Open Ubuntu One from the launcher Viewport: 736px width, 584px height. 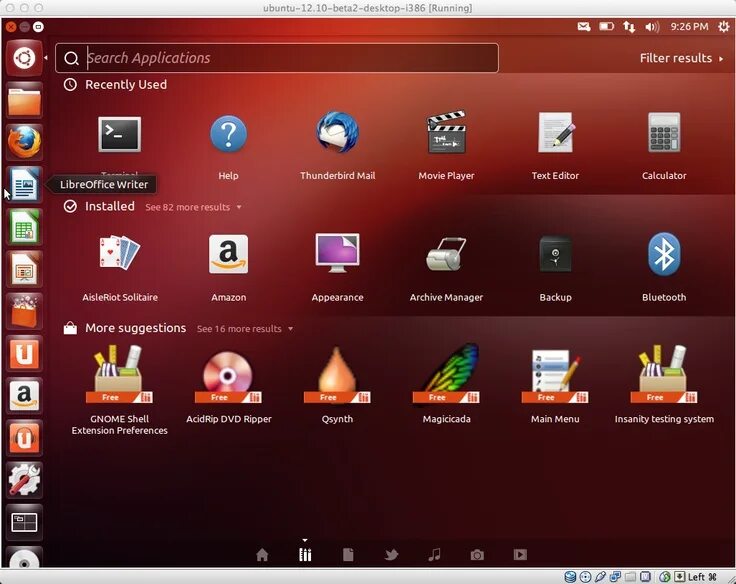click(x=24, y=353)
